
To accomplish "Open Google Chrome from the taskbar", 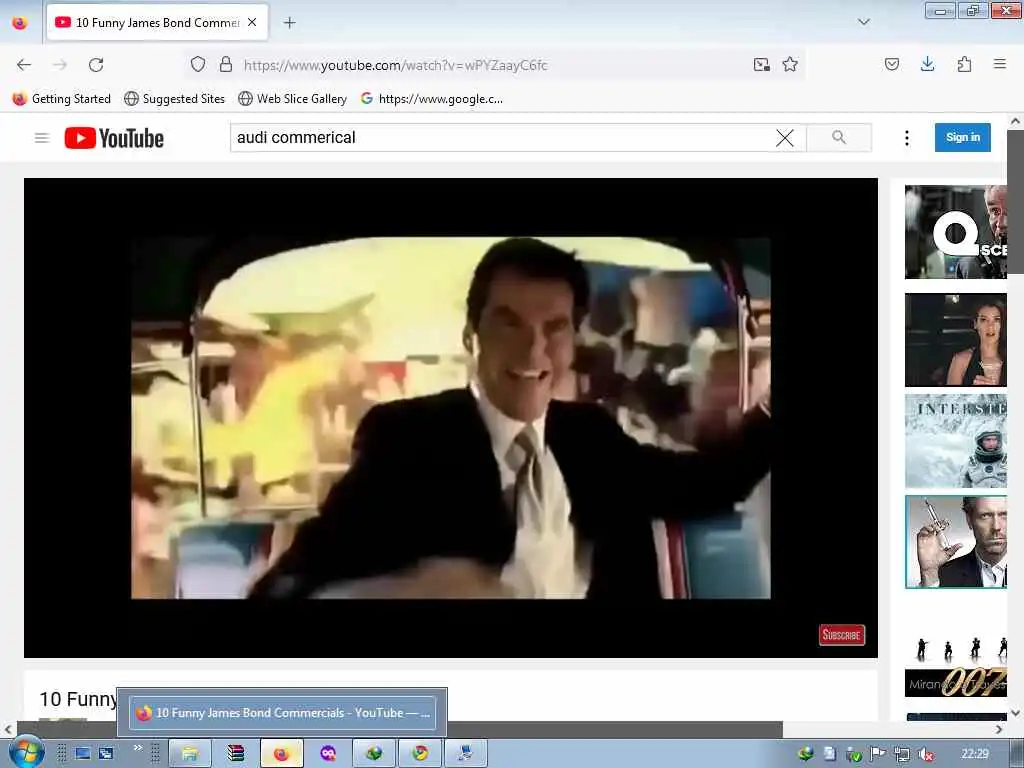I will (420, 754).
